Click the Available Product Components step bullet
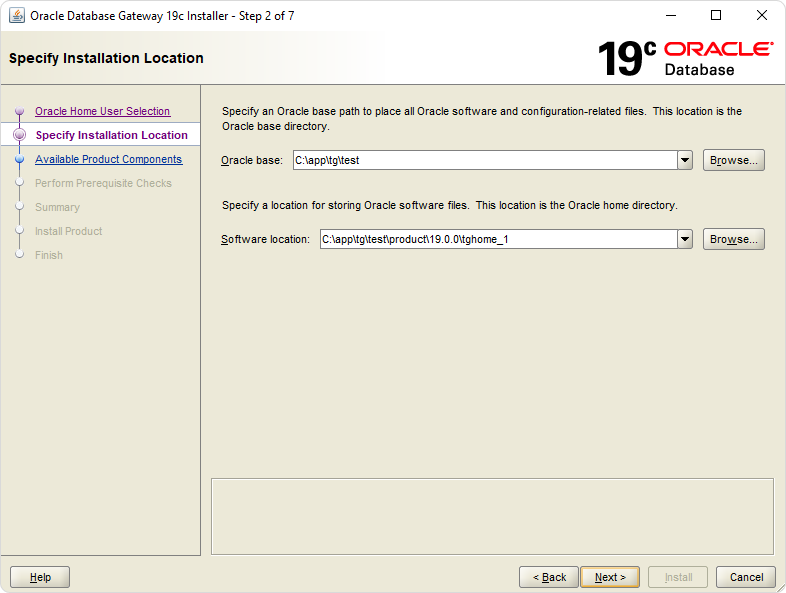Image resolution: width=786 pixels, height=593 pixels. (x=20, y=159)
